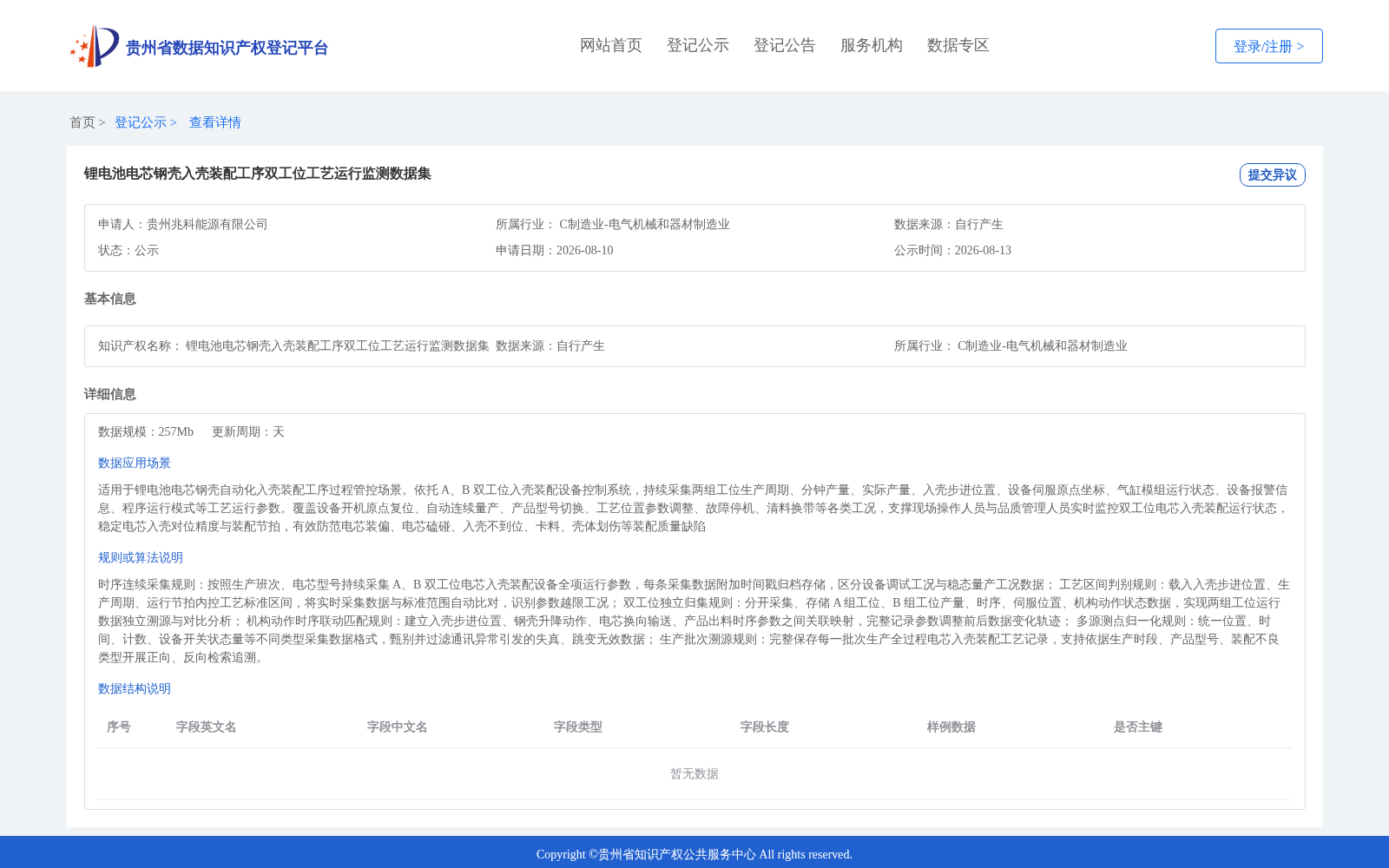Click the 数据结构说明 heading
Viewport: 1389px width, 868px height.
[x=135, y=688]
